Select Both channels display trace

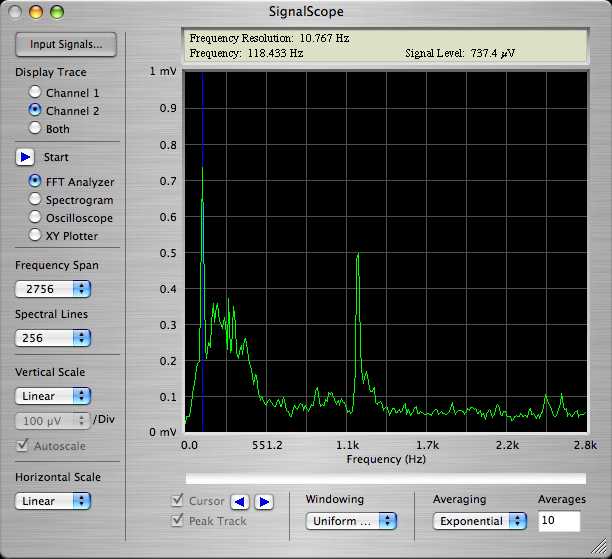coord(36,129)
